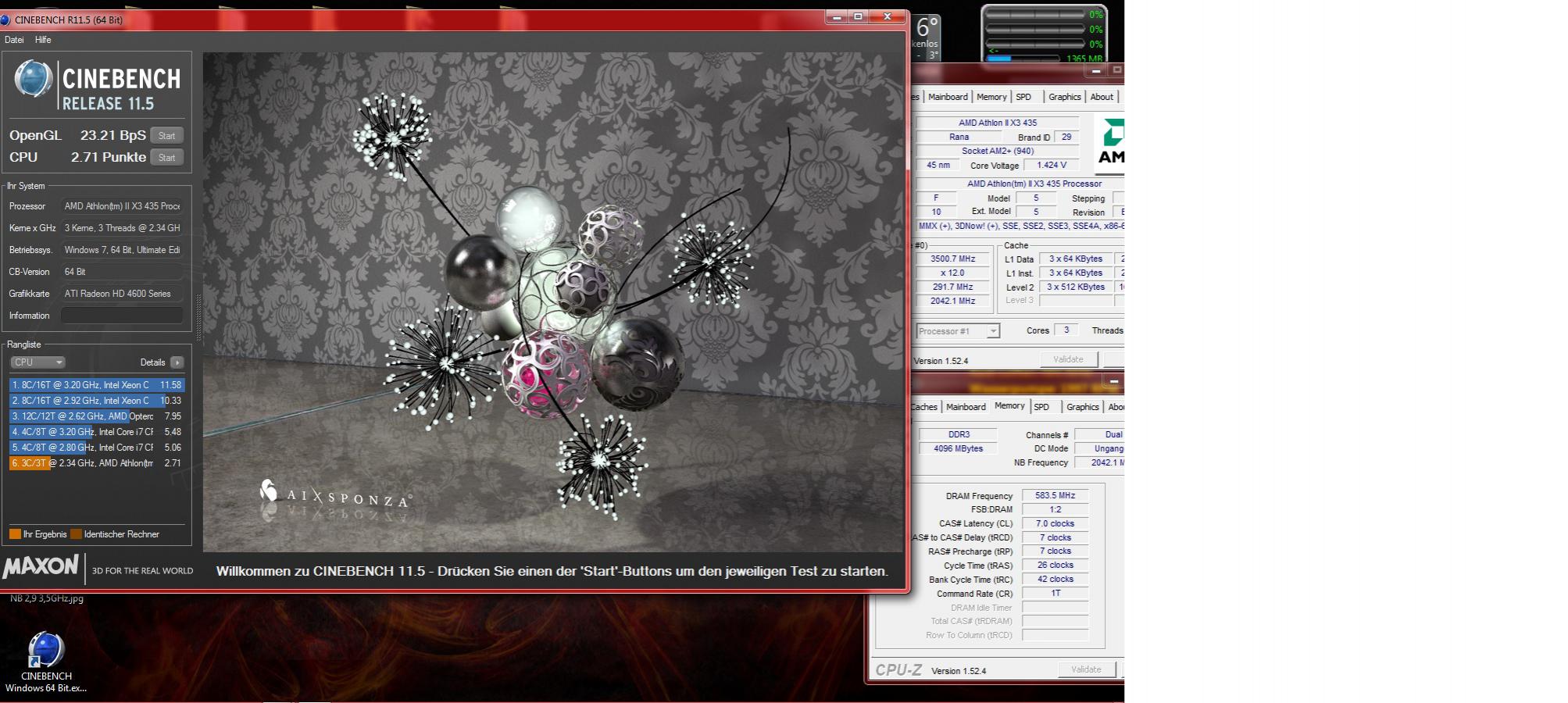The width and height of the screenshot is (1568, 703).
Task: Open the Hilfe menu
Action: (x=43, y=40)
